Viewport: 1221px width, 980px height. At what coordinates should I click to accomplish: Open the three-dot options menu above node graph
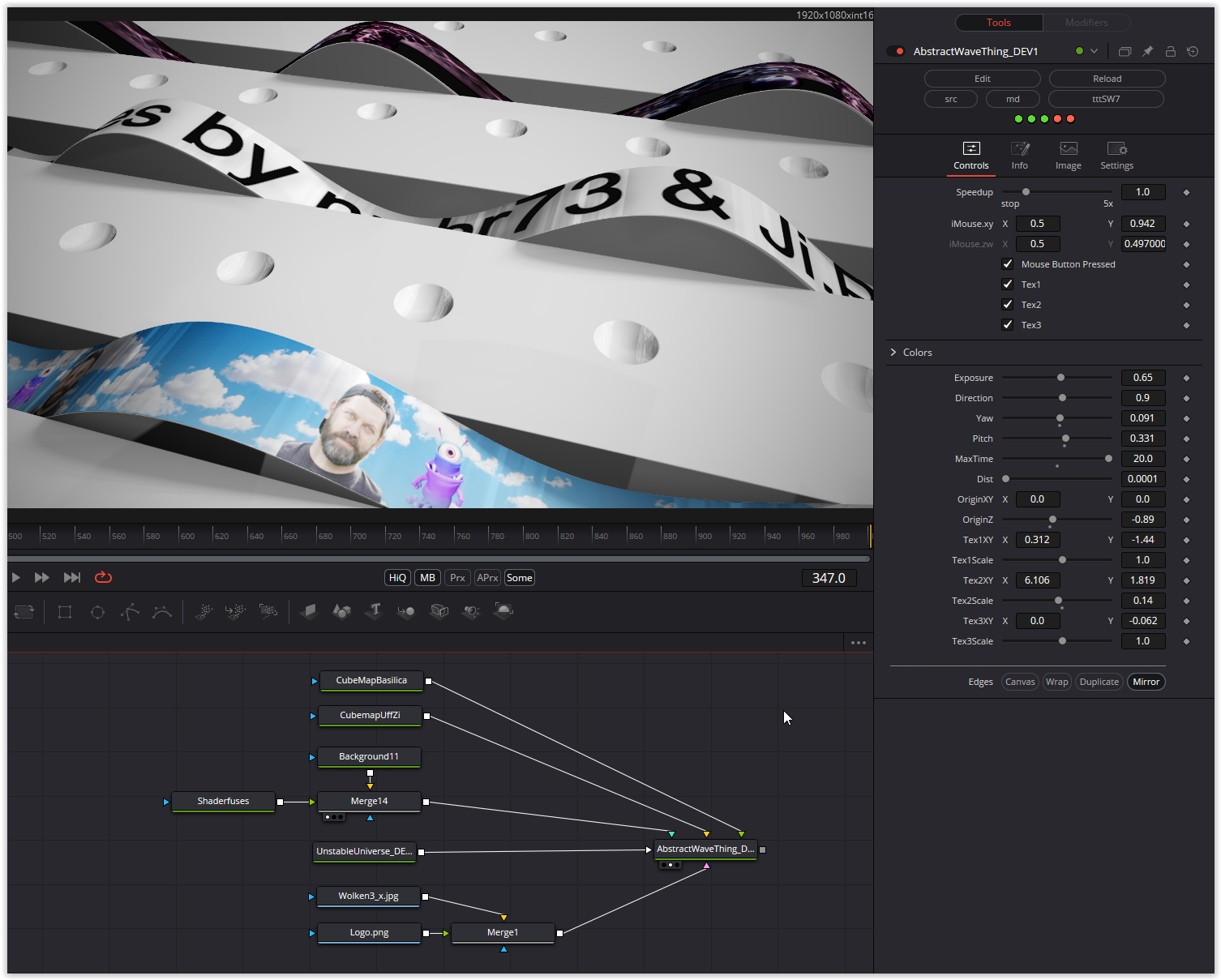click(x=859, y=643)
